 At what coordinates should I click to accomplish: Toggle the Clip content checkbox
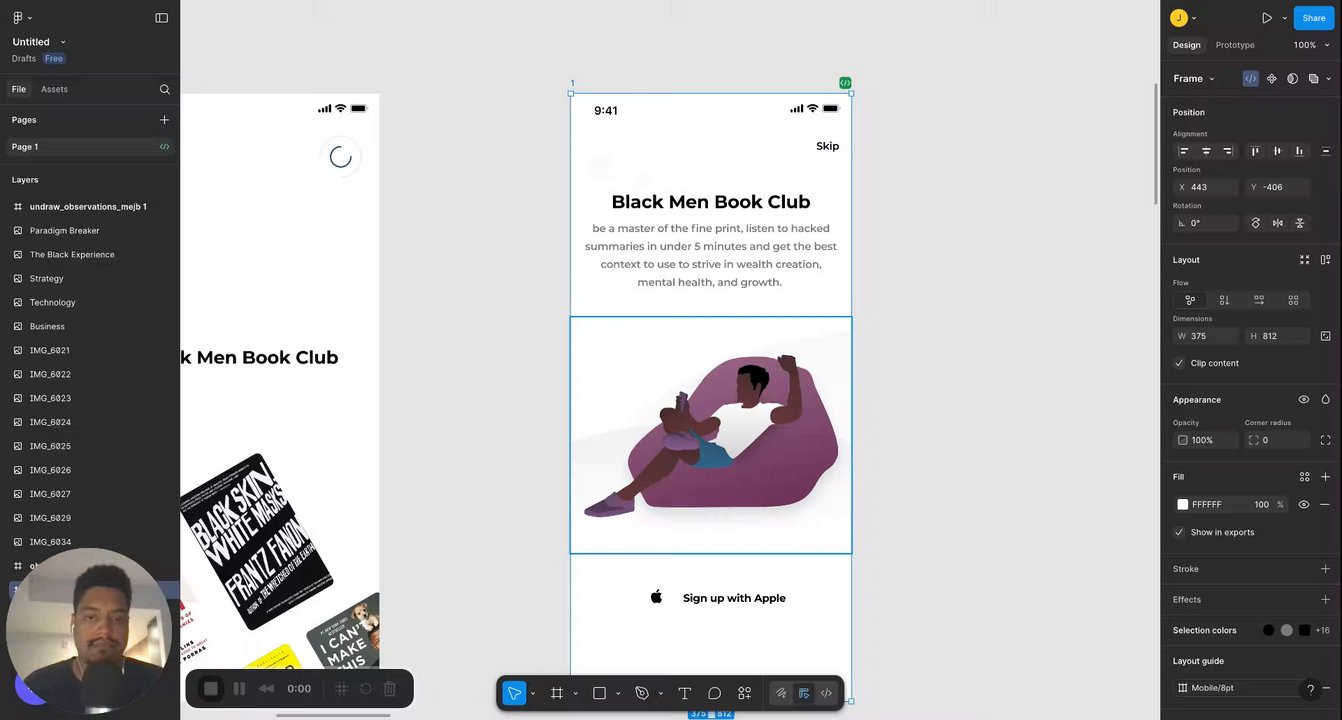(1179, 363)
